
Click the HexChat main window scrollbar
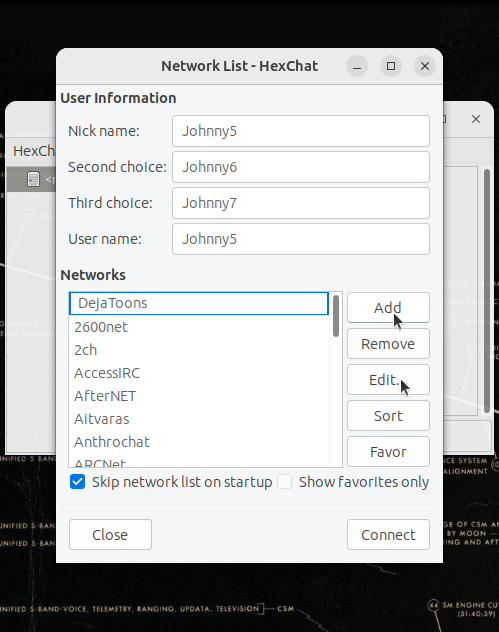click(x=487, y=291)
